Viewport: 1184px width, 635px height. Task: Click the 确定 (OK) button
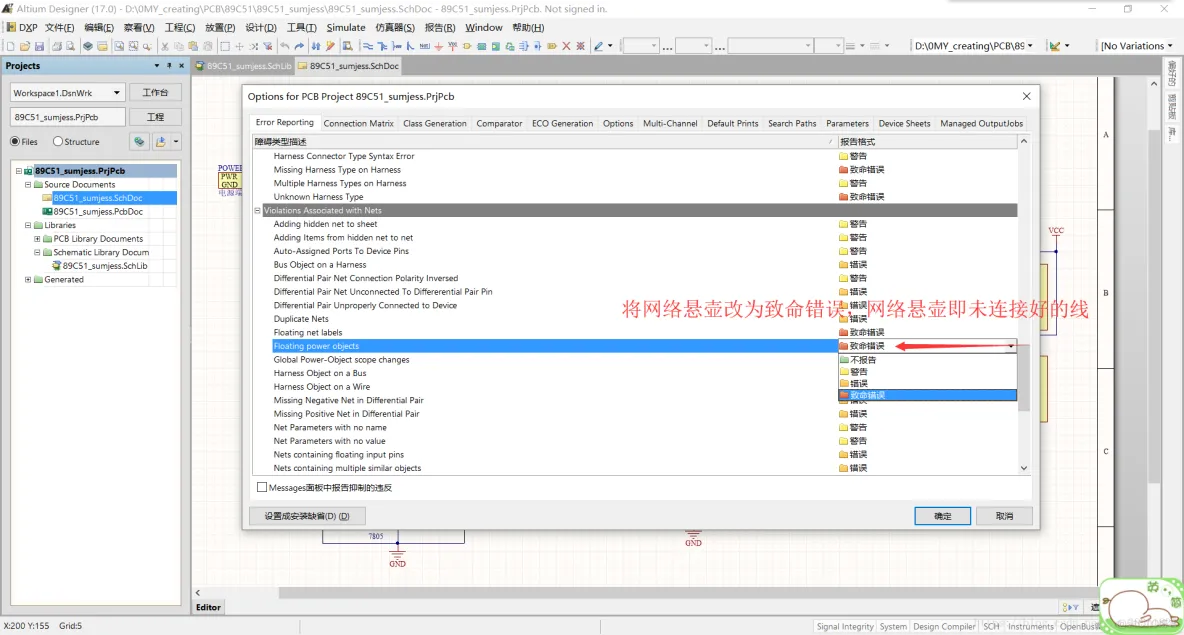(942, 516)
